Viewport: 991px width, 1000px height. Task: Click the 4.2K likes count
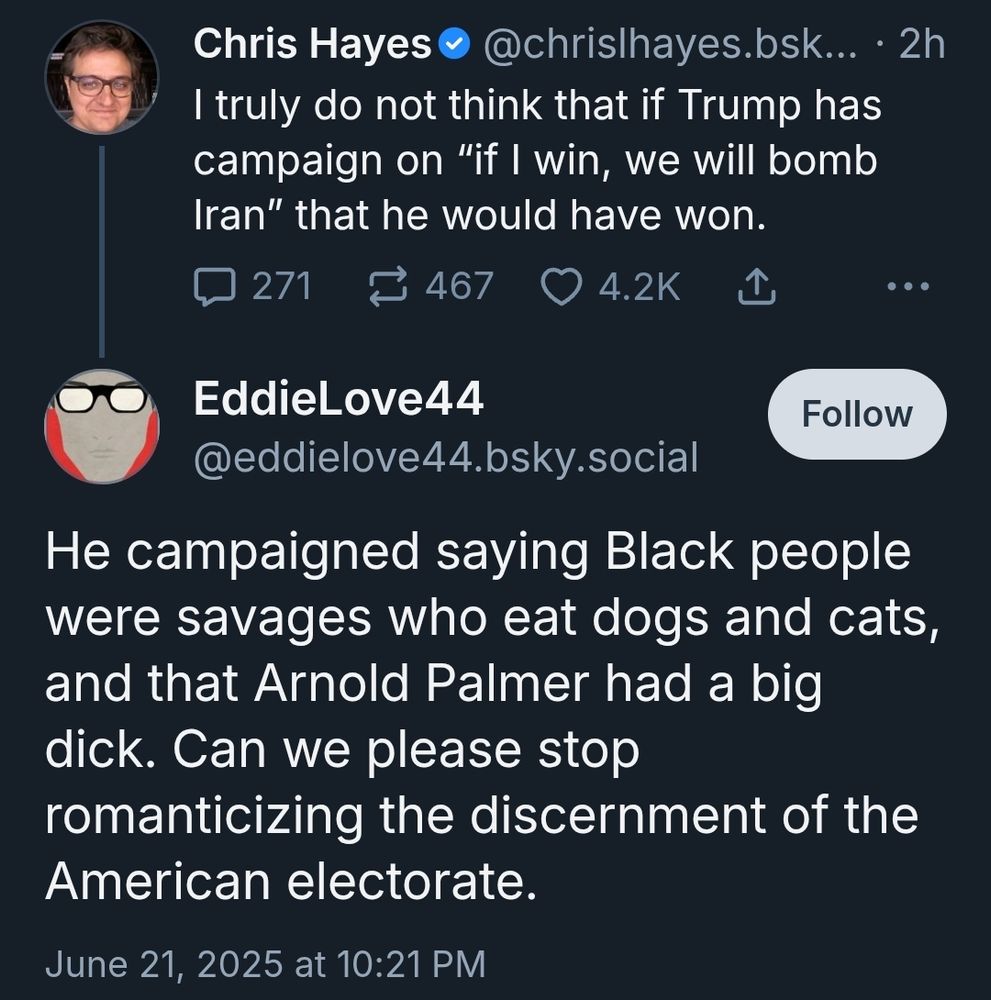pos(639,287)
